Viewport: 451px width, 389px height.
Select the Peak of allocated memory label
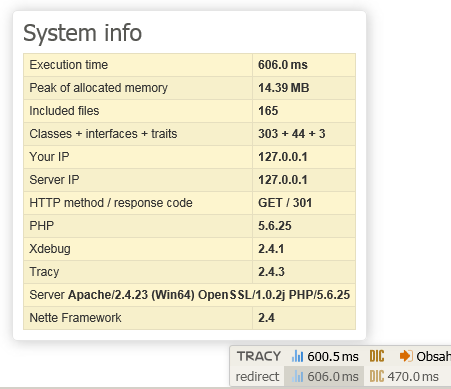[x=98, y=88]
